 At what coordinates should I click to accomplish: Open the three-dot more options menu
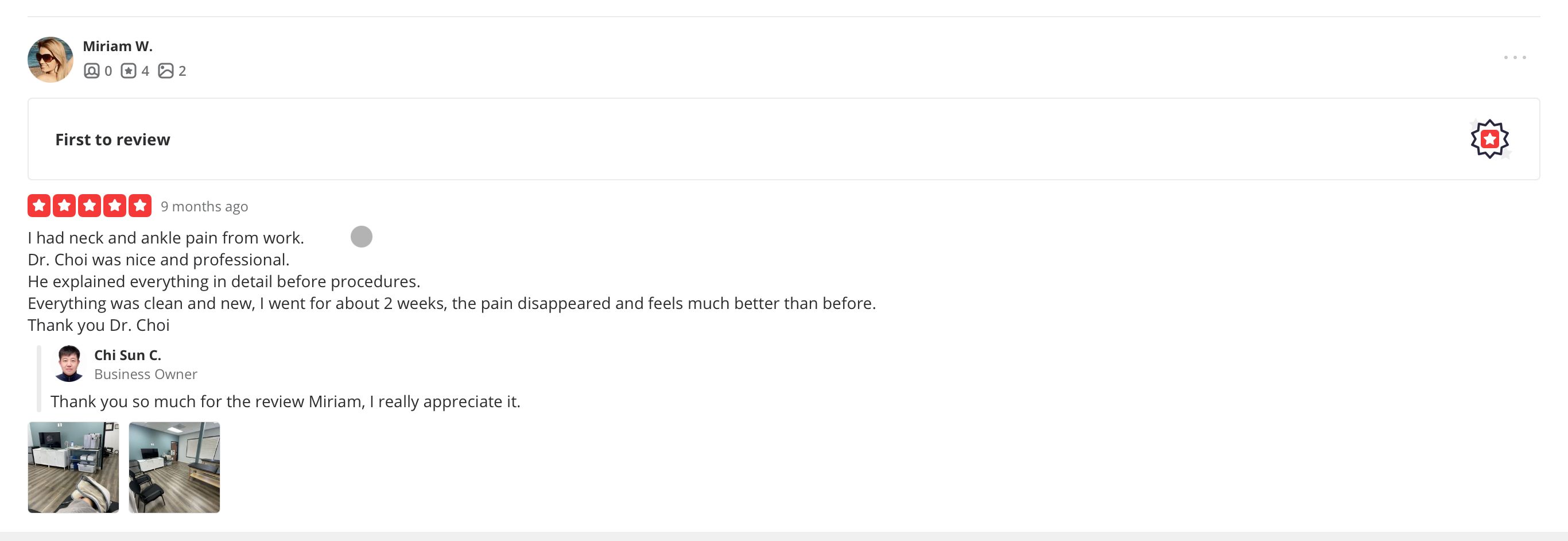(1515, 57)
